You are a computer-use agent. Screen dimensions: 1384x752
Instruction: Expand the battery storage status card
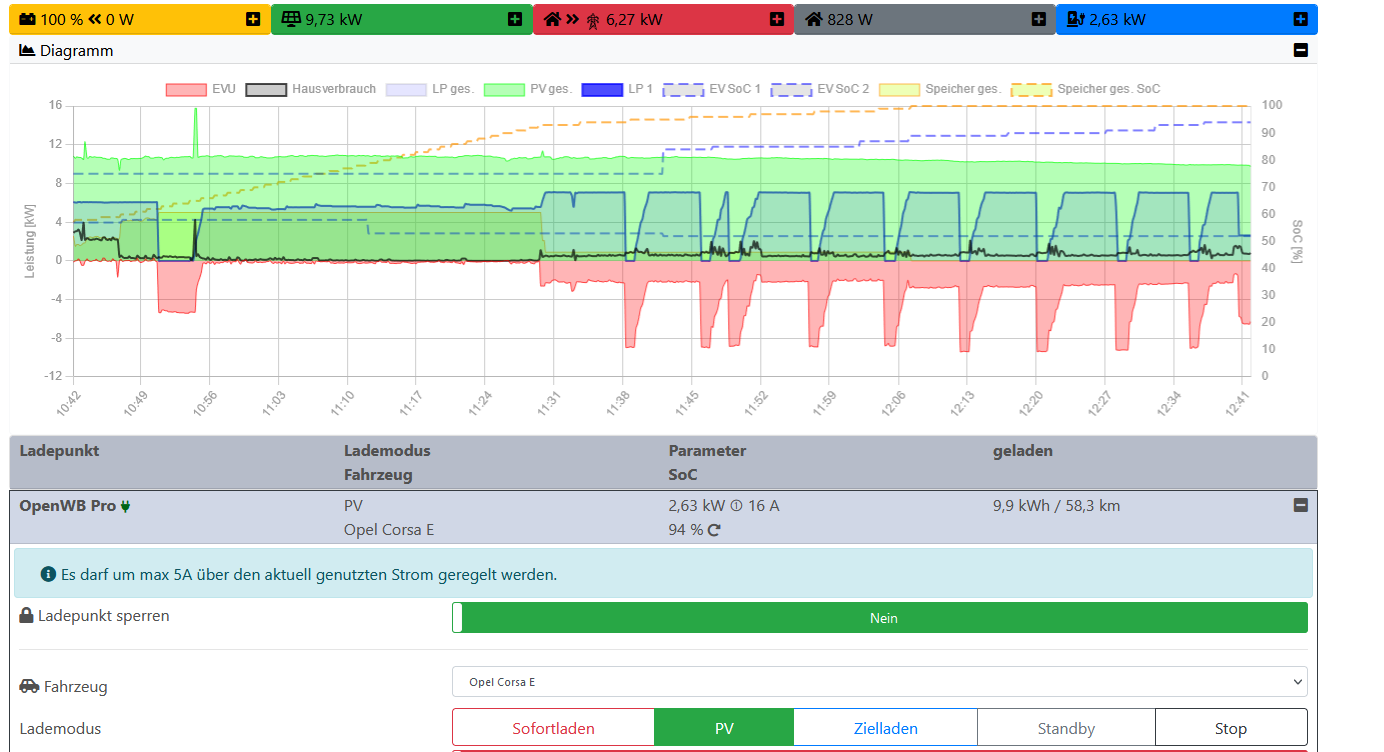tap(253, 19)
